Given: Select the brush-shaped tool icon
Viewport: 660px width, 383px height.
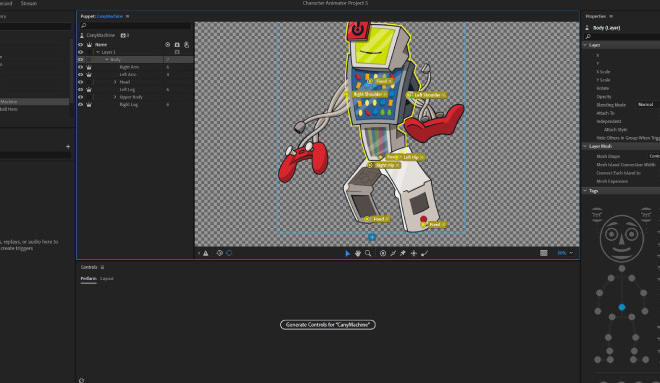Looking at the screenshot, I should point(424,253).
